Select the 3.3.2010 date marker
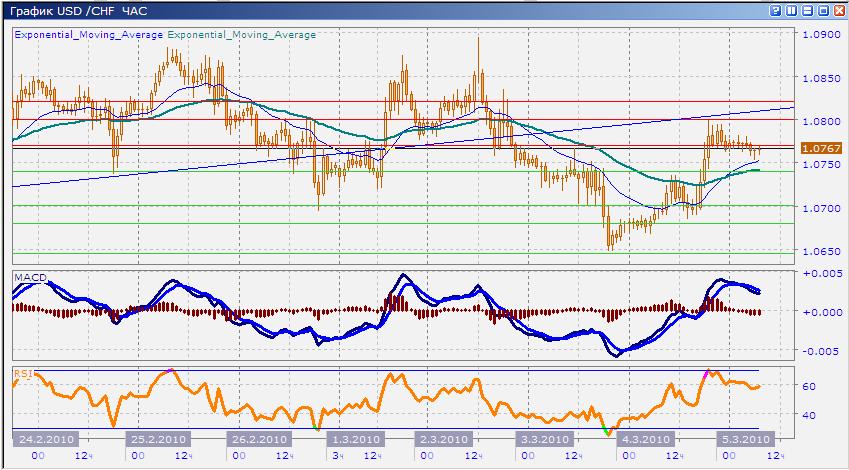 (x=545, y=439)
